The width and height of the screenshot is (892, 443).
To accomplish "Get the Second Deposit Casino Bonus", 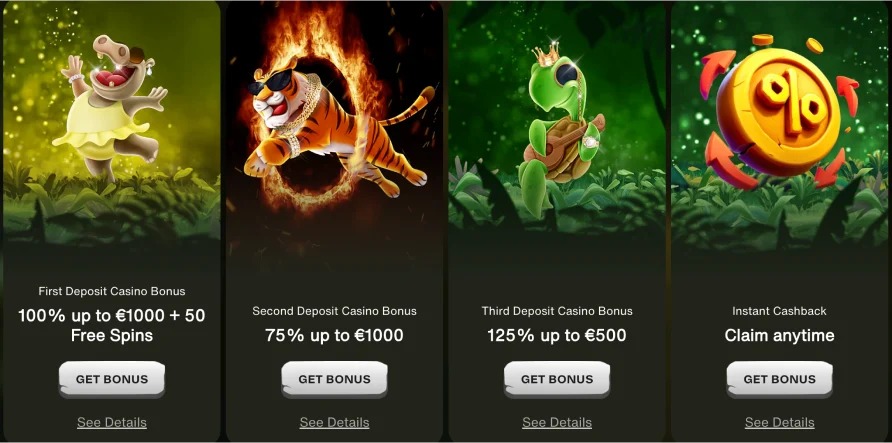I will click(334, 379).
